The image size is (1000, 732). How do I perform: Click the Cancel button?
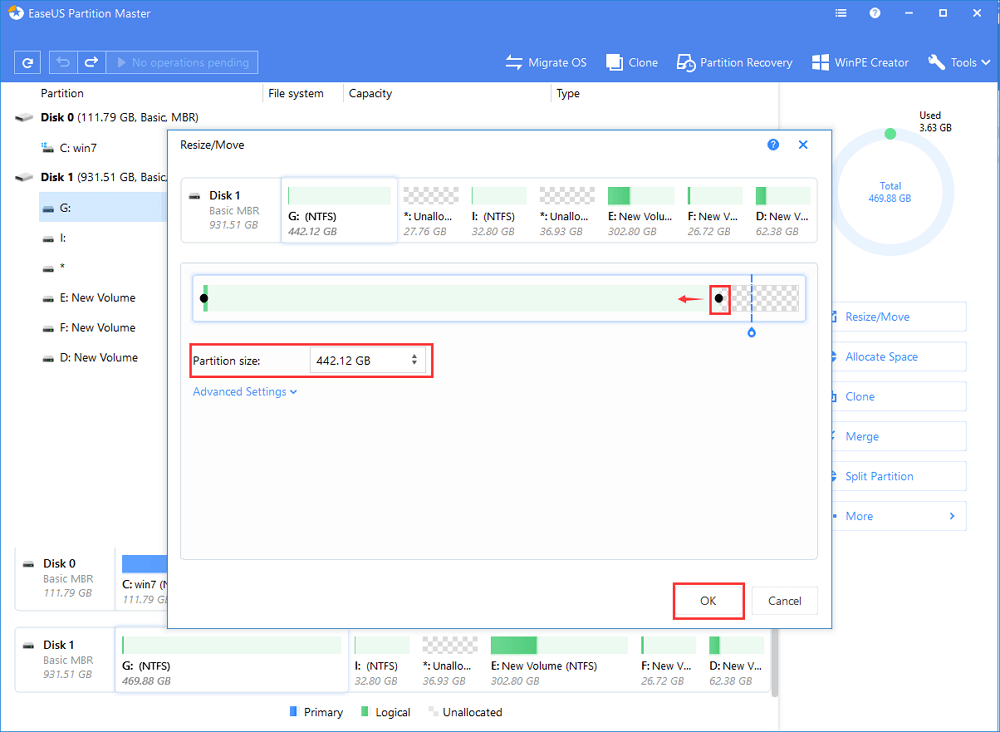click(x=784, y=601)
